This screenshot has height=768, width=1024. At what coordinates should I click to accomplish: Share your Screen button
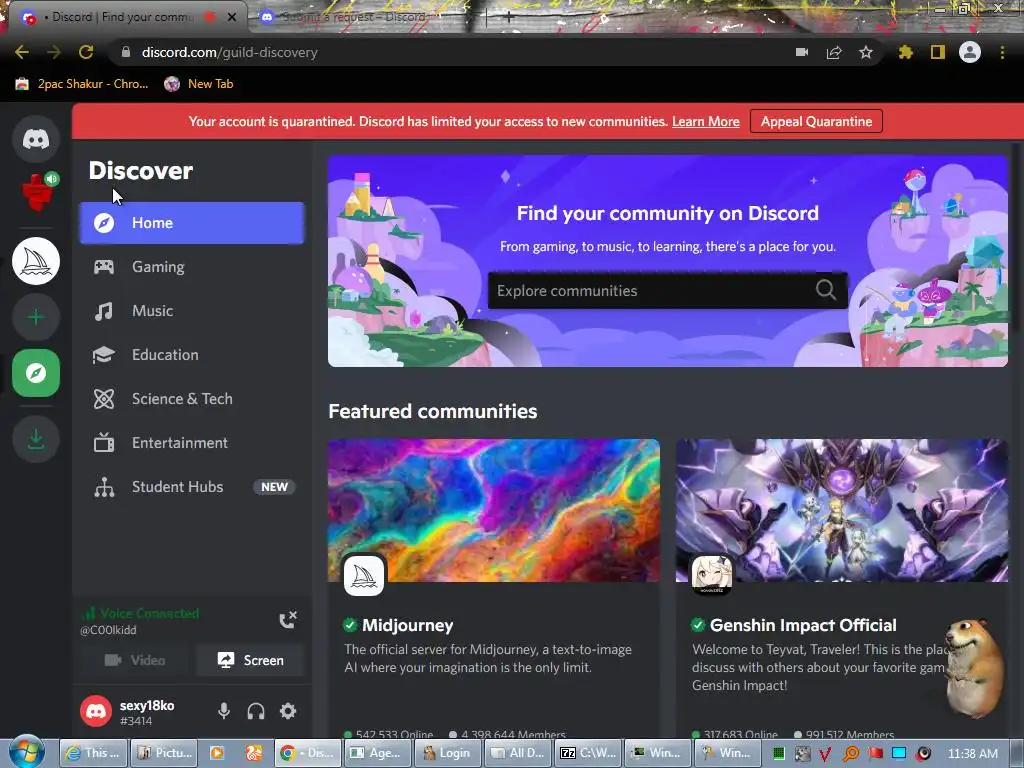tap(250, 660)
